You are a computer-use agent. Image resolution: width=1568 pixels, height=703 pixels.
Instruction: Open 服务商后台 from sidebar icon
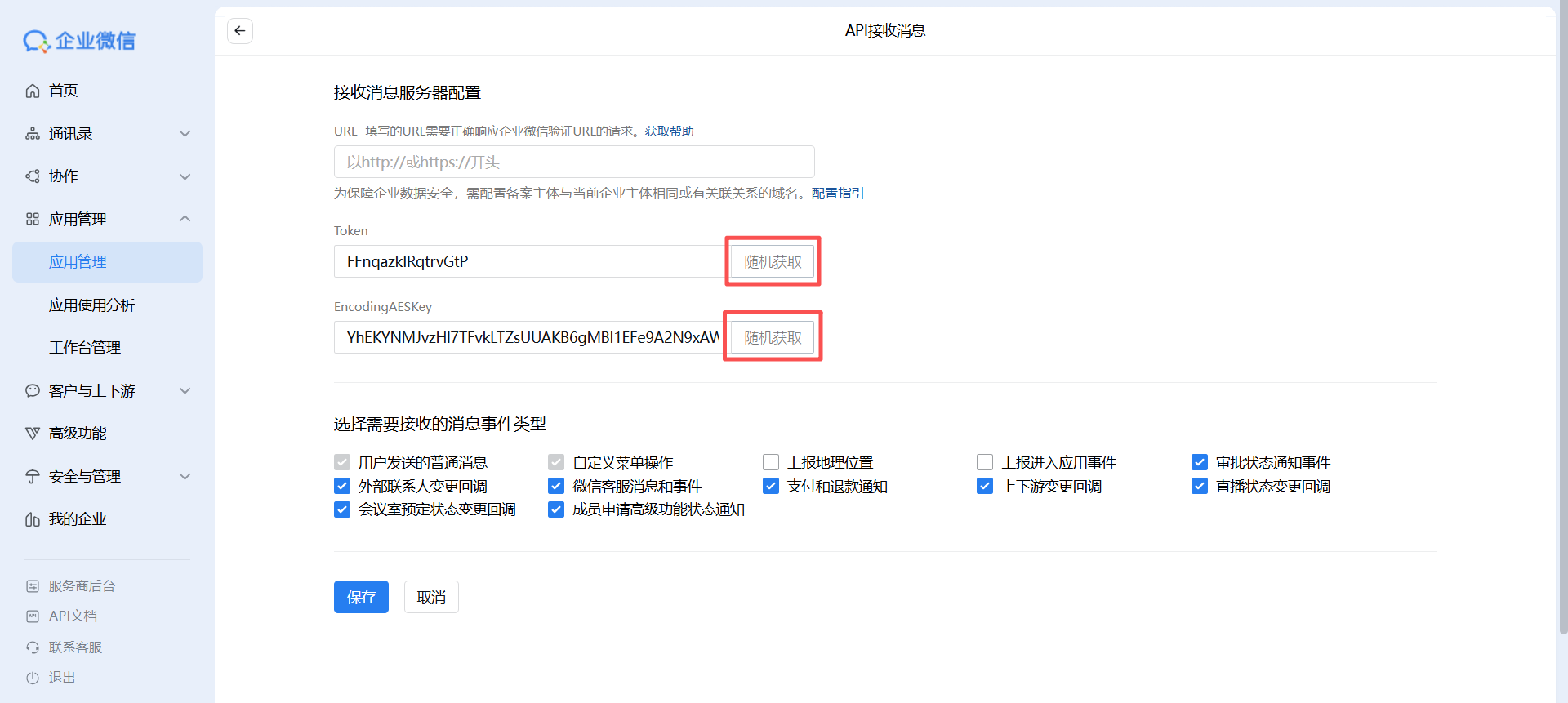click(x=33, y=586)
